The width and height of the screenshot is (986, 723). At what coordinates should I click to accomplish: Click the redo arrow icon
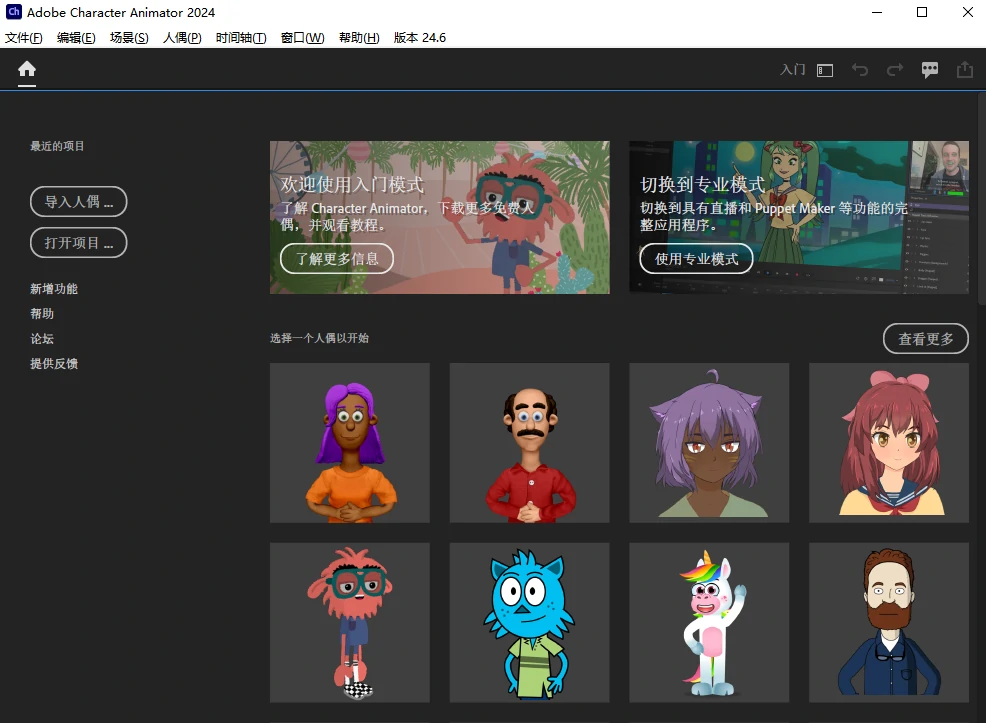tap(894, 70)
